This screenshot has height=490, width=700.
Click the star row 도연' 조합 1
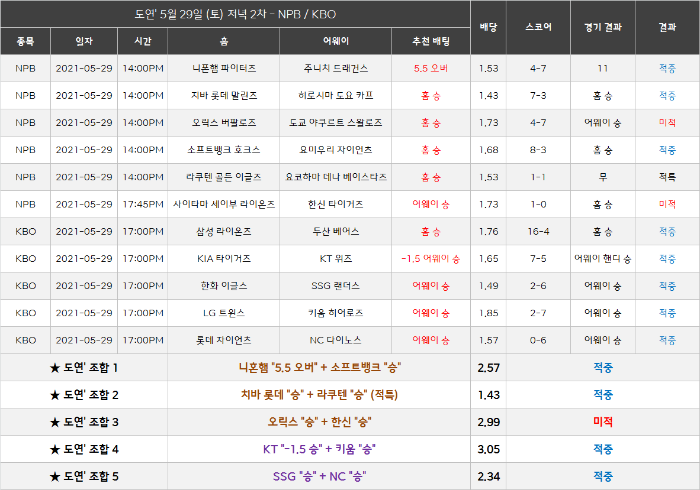[84, 368]
